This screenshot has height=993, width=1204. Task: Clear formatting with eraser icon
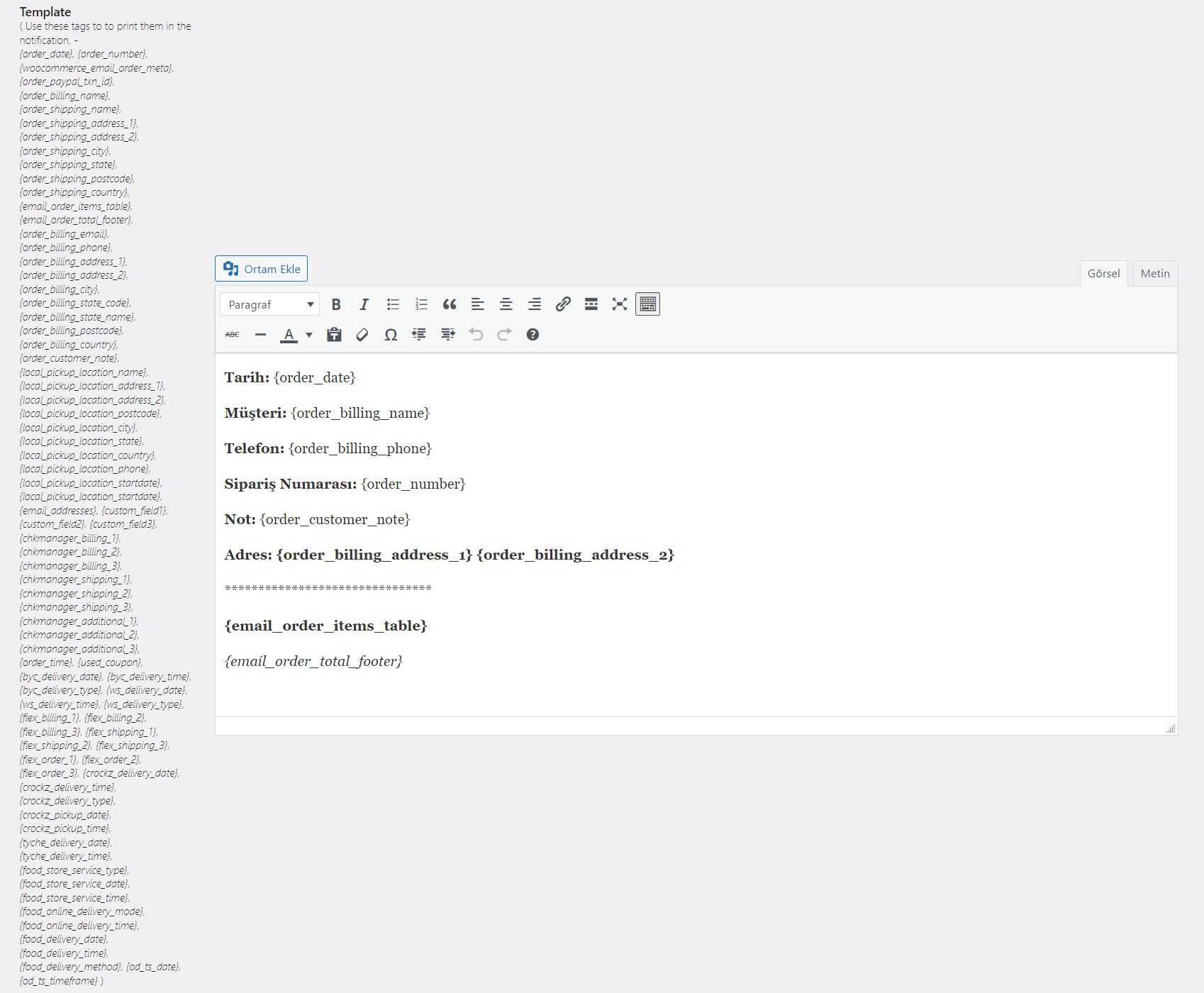tap(362, 335)
